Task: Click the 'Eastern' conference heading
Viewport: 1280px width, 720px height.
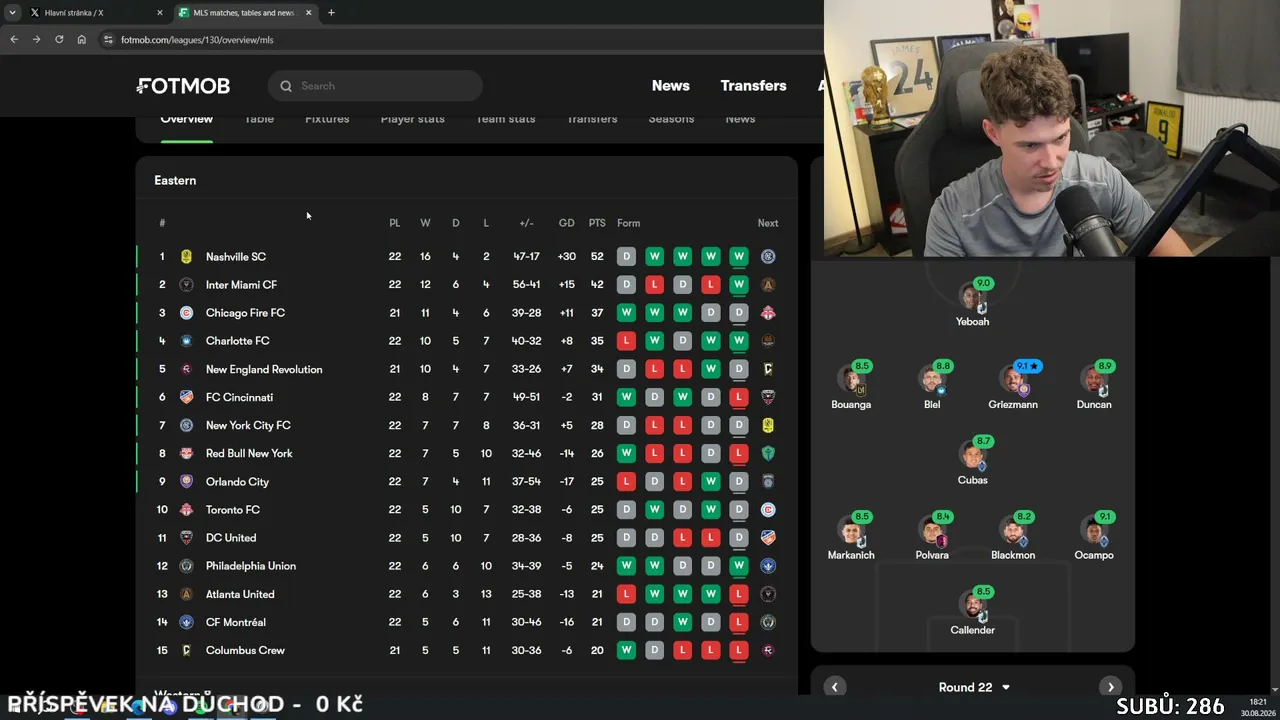Action: 175,181
